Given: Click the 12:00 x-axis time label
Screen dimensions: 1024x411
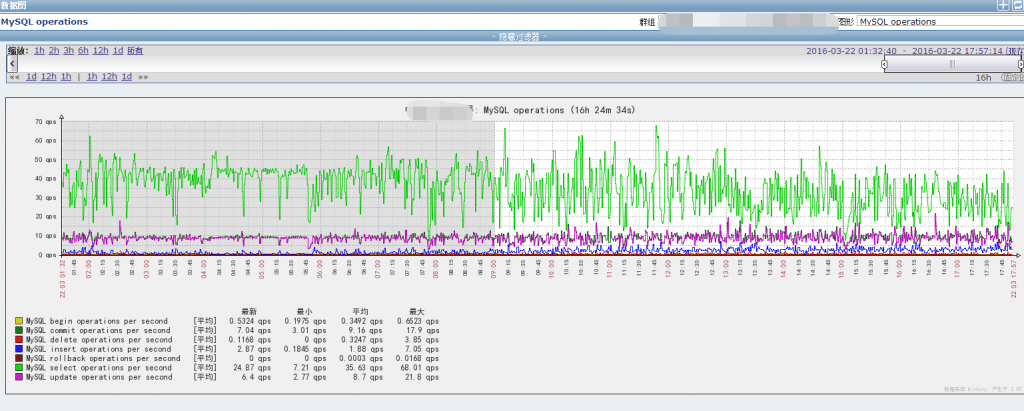Looking at the screenshot, I should click(x=668, y=268).
